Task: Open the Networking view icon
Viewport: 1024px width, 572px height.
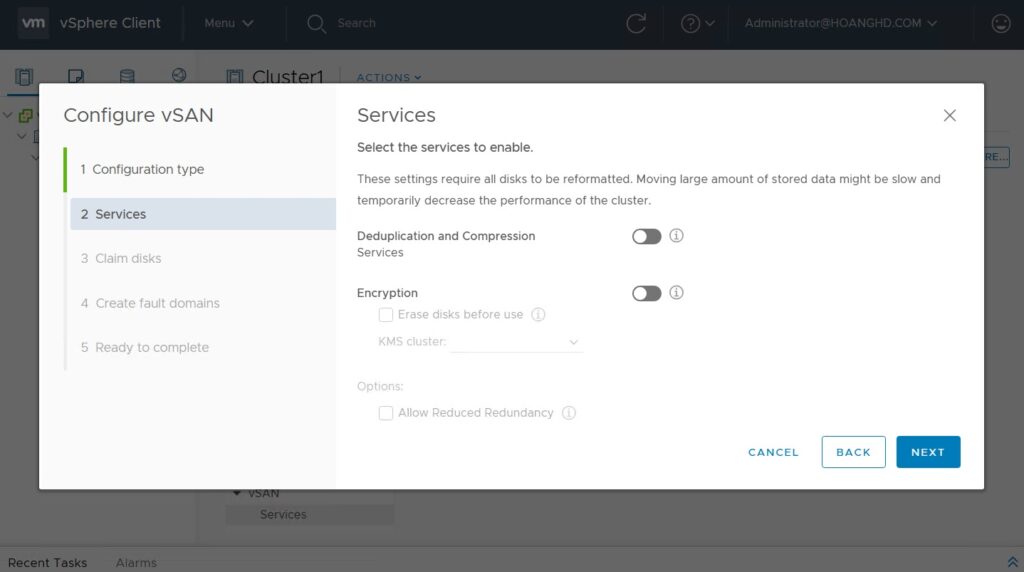Action: [179, 75]
